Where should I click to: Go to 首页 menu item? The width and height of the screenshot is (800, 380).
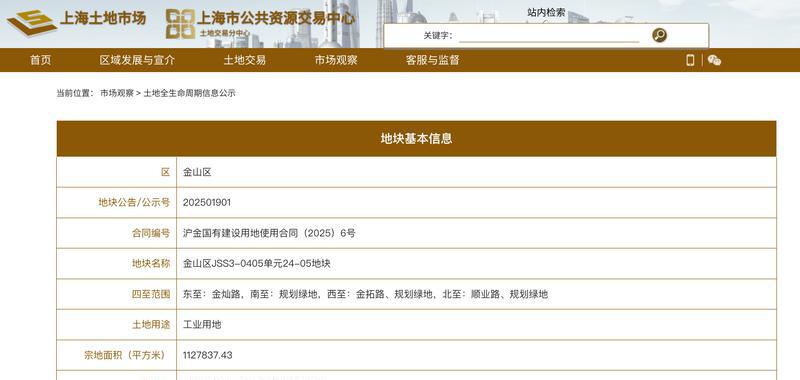tap(40, 60)
